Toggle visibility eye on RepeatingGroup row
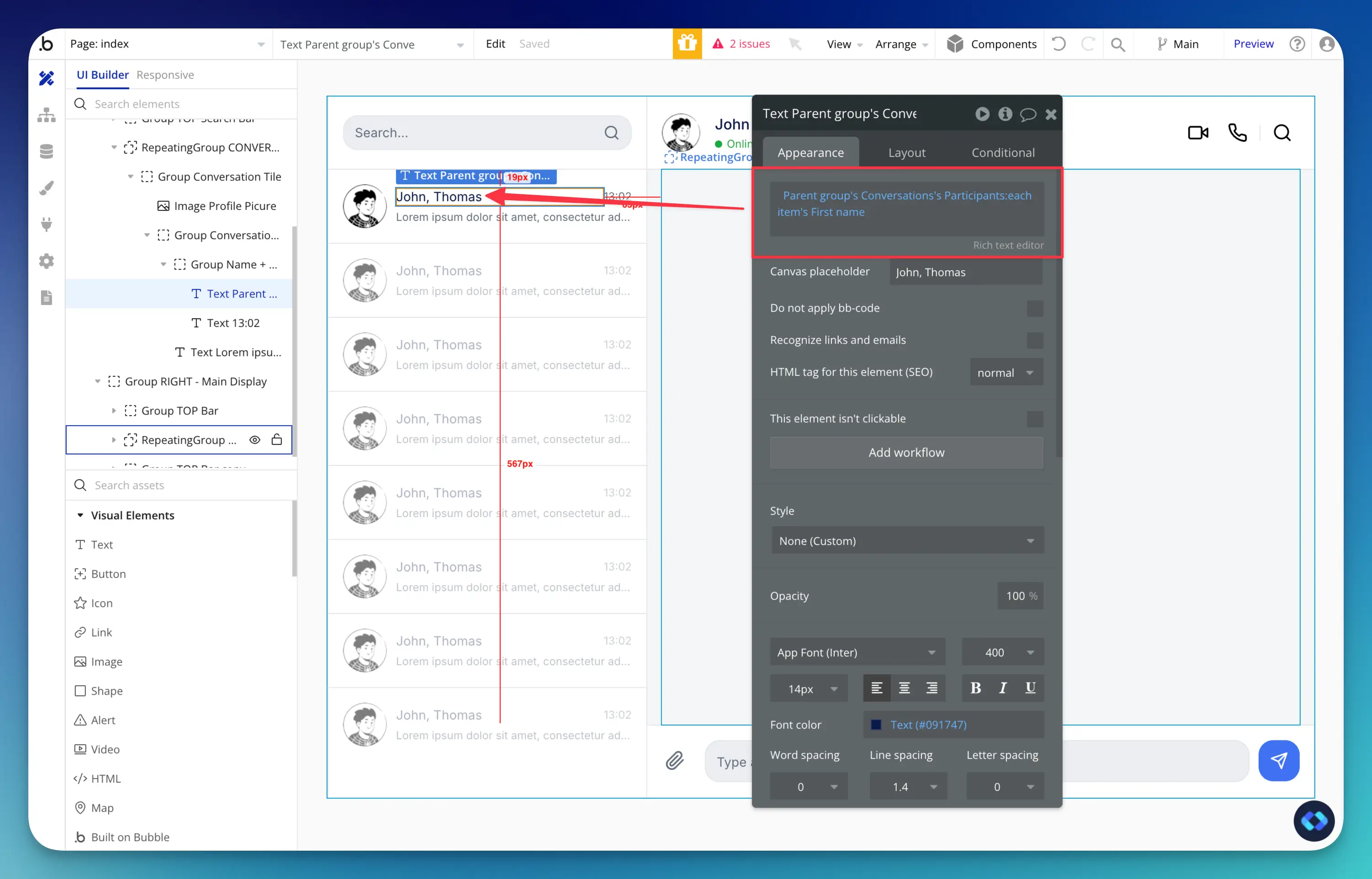This screenshot has height=879, width=1372. (255, 440)
